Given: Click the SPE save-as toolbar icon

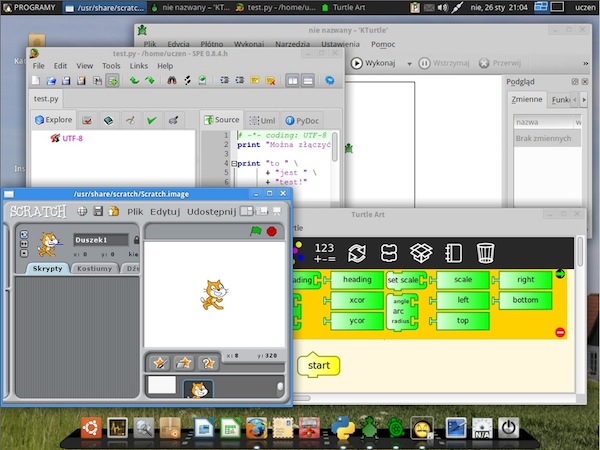Looking at the screenshot, I should tap(81, 80).
